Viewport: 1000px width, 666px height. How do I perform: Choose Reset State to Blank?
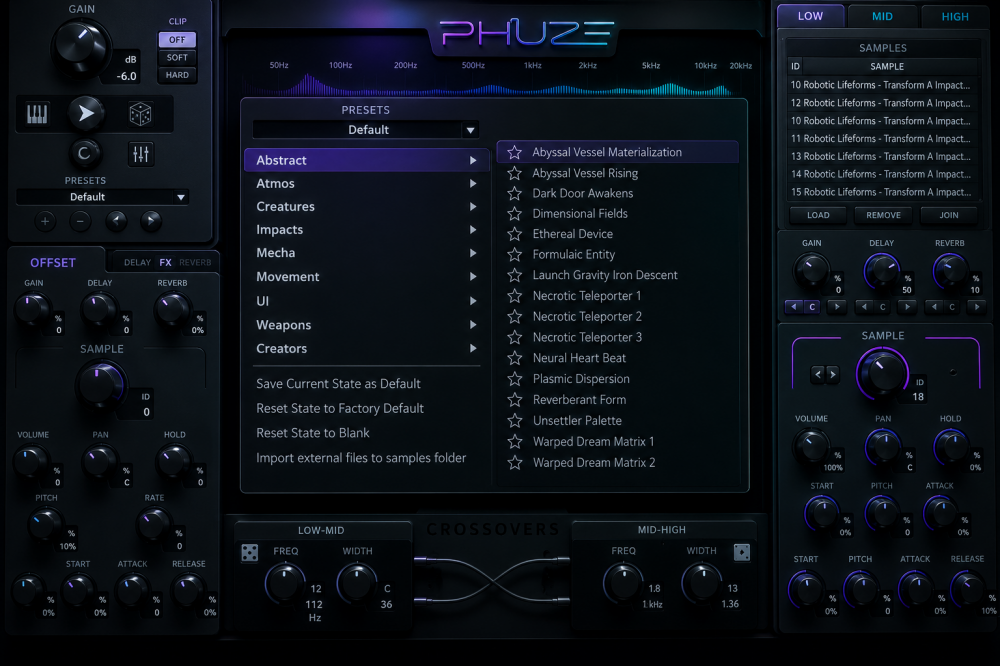312,433
